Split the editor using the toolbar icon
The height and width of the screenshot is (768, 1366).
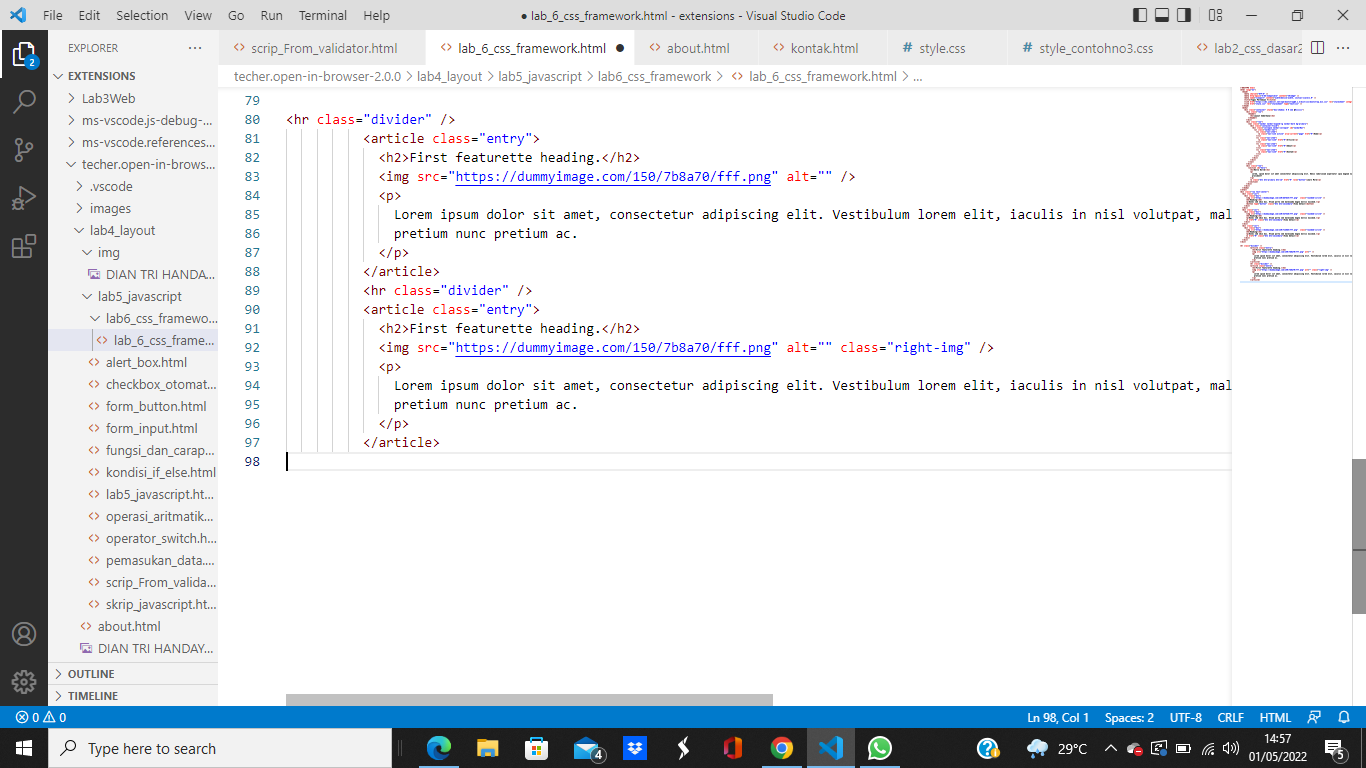point(1316,47)
